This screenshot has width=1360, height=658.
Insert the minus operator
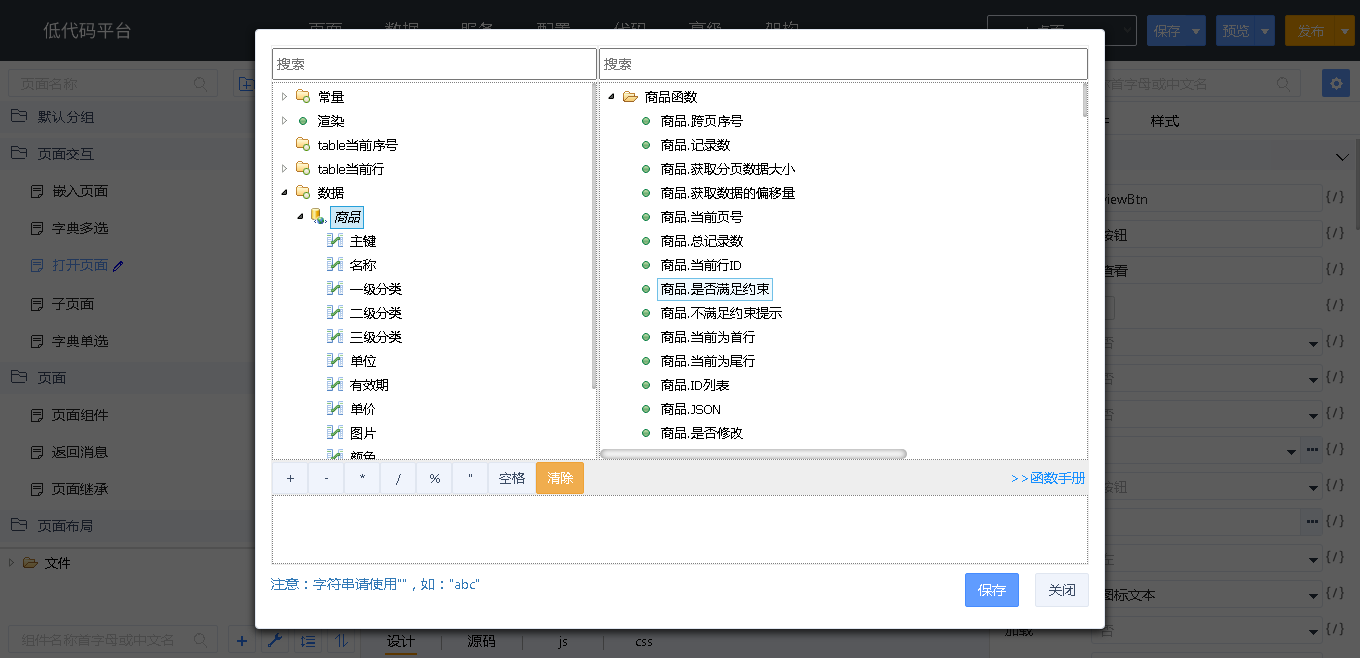[326, 478]
